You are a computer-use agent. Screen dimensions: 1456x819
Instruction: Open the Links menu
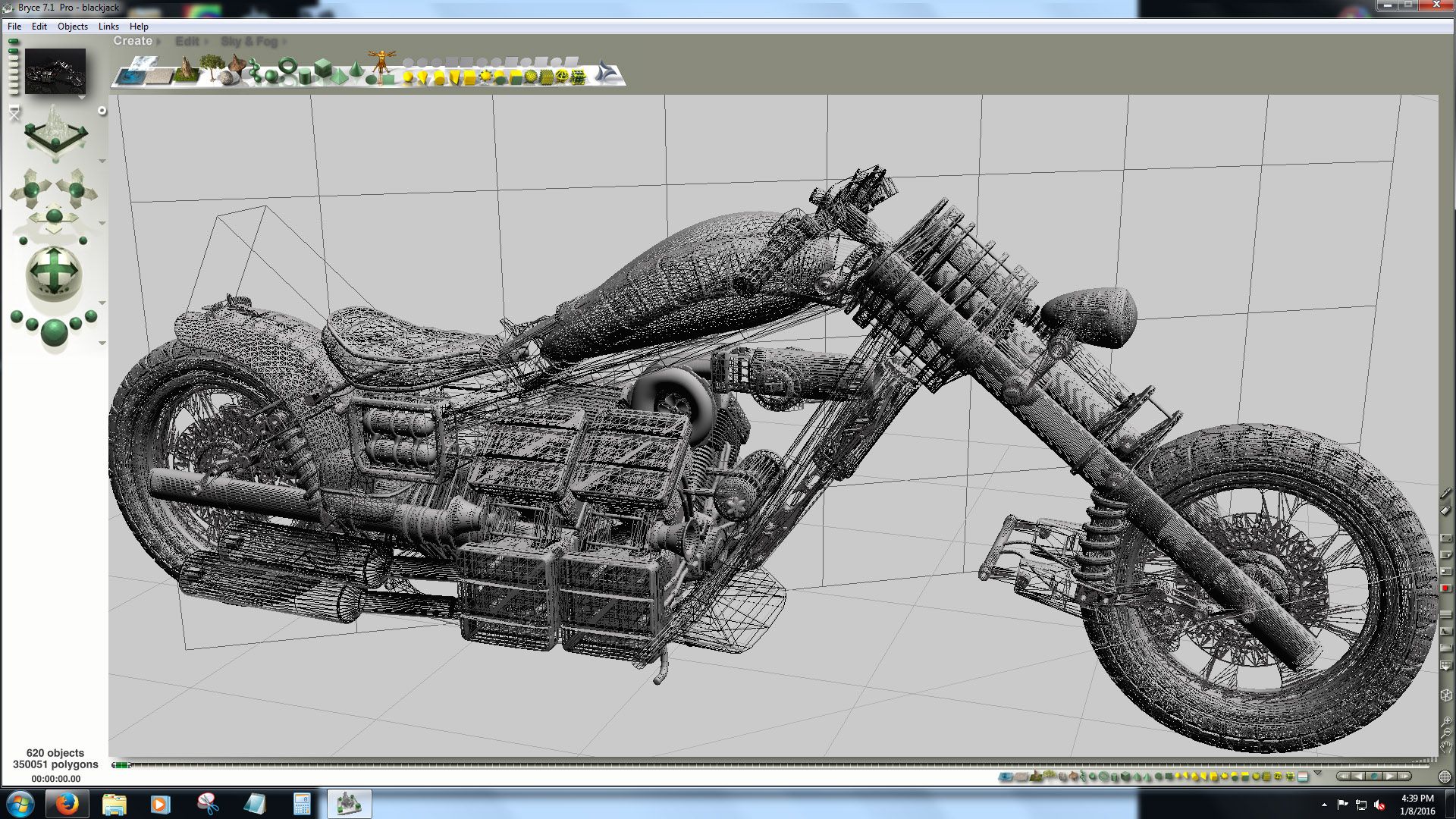[x=108, y=26]
